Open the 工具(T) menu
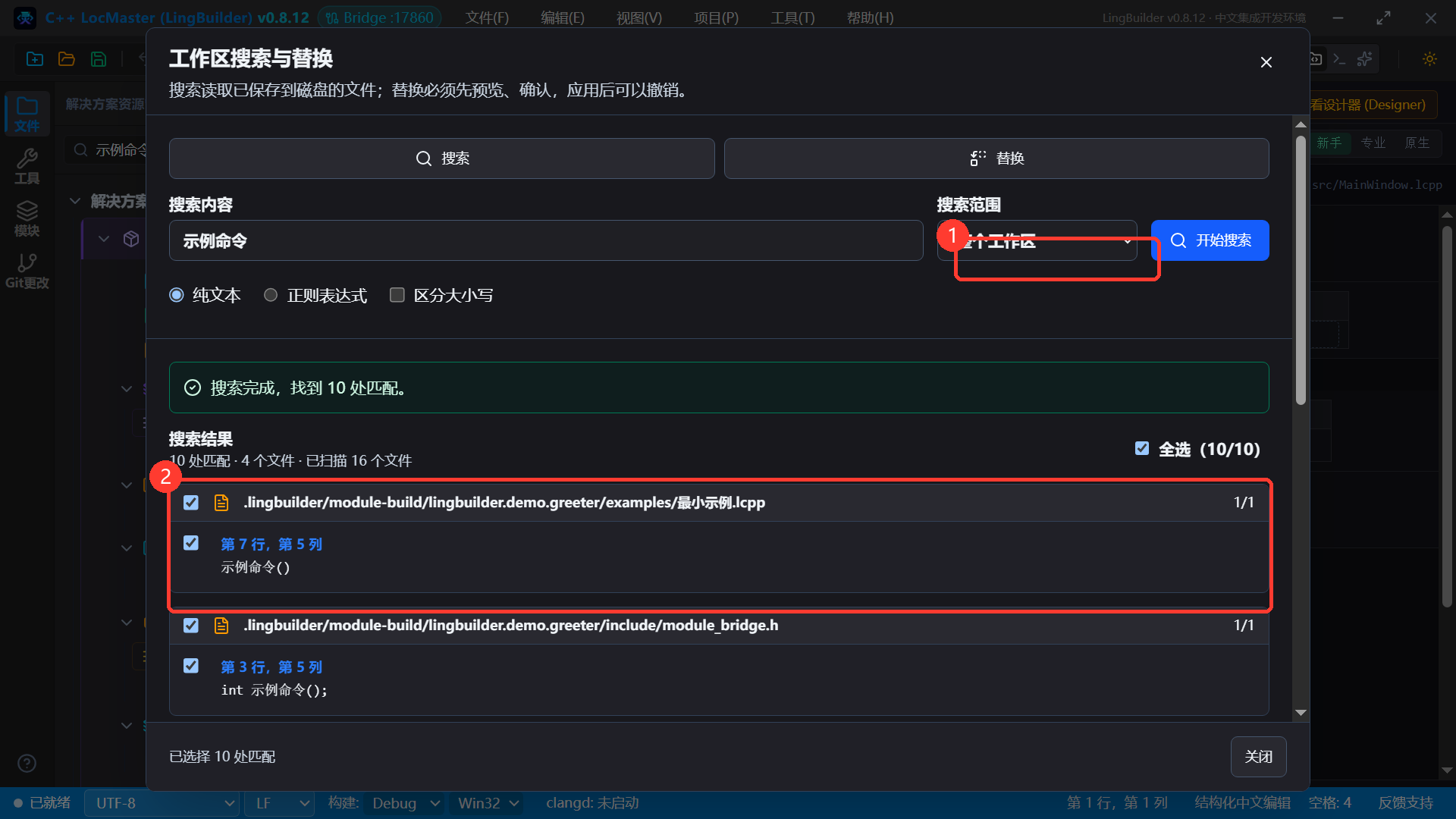The width and height of the screenshot is (1456, 819). click(x=792, y=17)
